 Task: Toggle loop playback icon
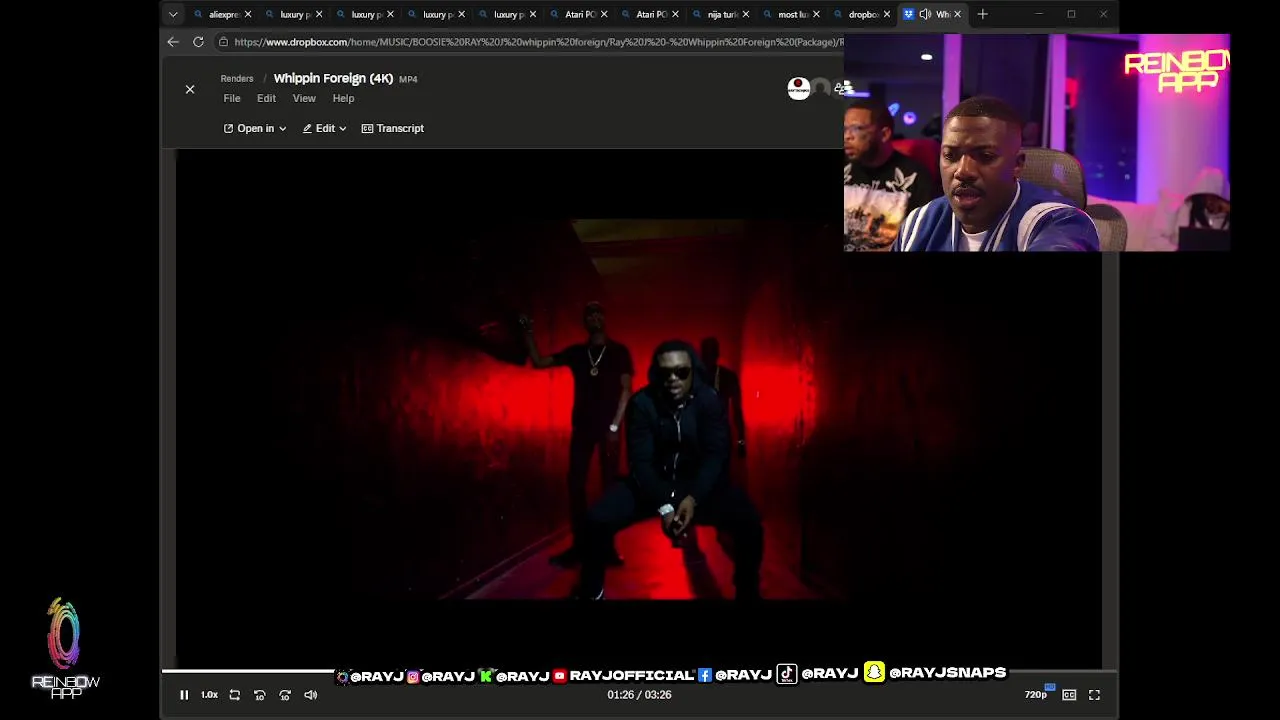click(x=234, y=695)
